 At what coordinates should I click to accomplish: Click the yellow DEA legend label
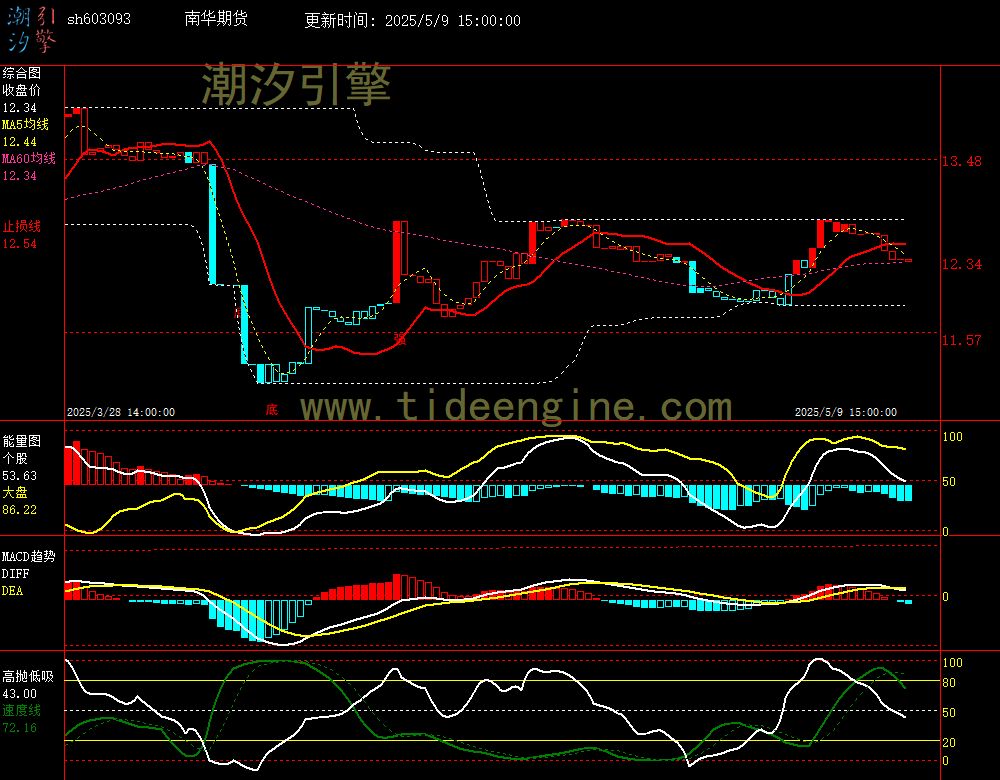point(13,591)
